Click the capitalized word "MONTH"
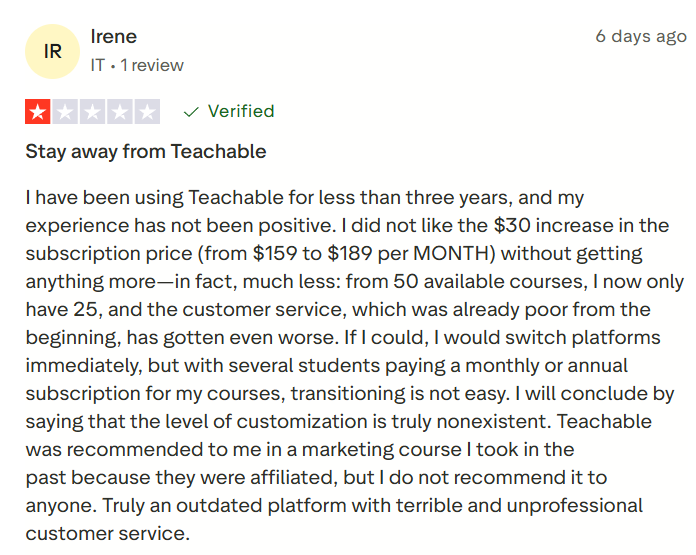 click(x=444, y=253)
